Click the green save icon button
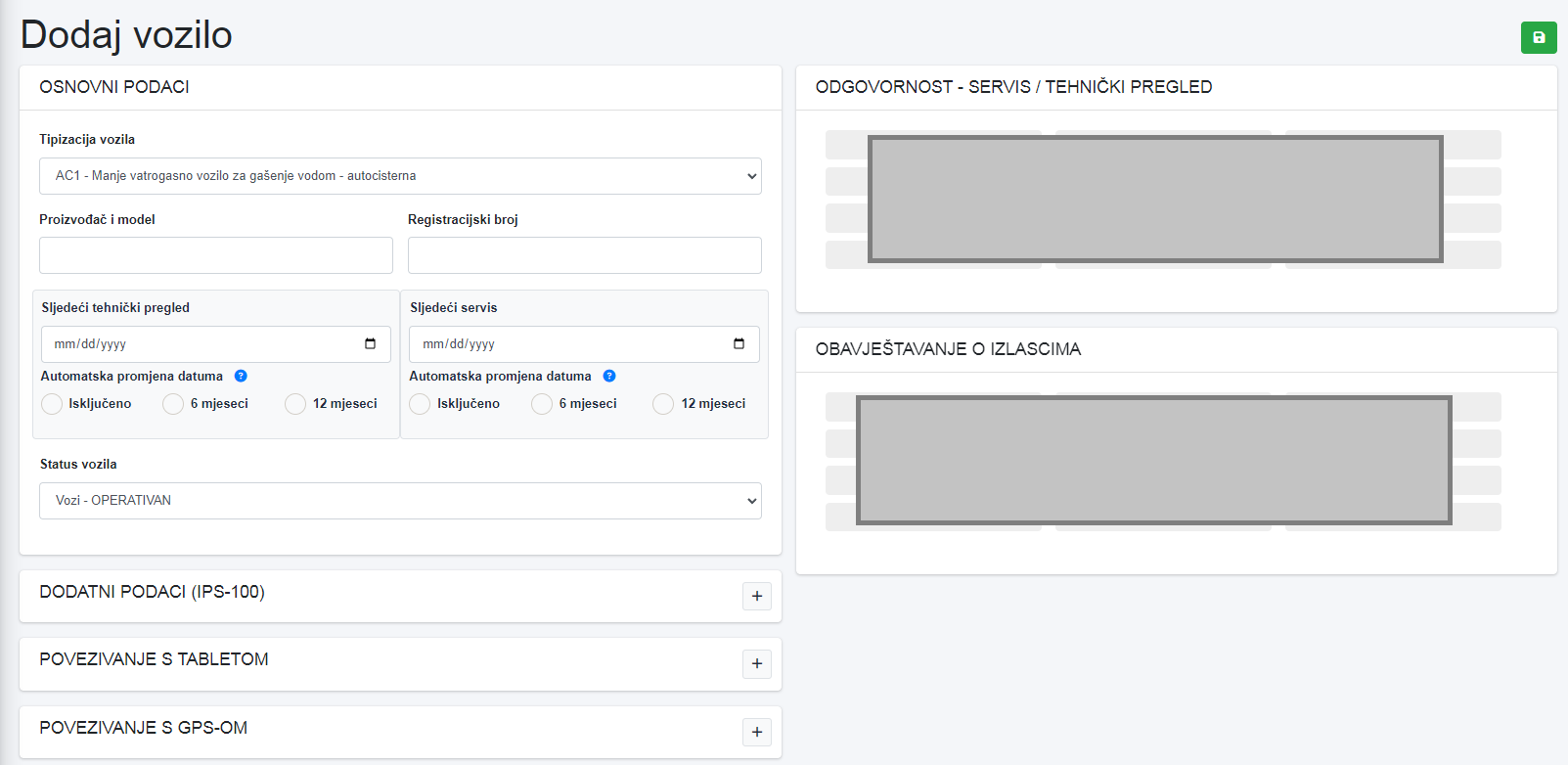 point(1538,37)
